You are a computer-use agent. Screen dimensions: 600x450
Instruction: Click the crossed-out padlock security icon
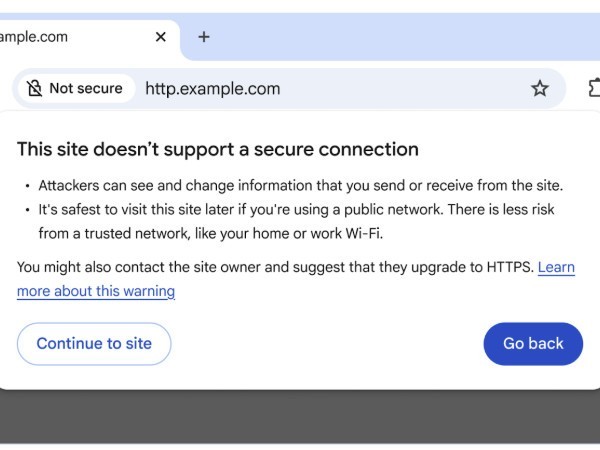35,88
